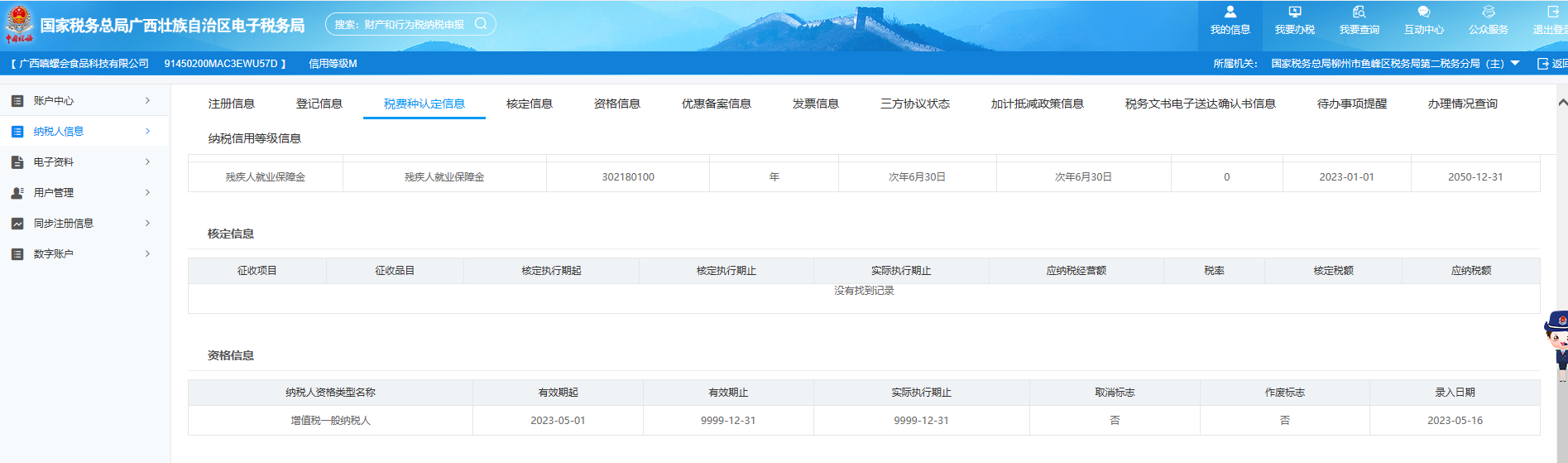
Task: Click the 同步注册信息 sidebar icon
Action: pyautogui.click(x=17, y=224)
